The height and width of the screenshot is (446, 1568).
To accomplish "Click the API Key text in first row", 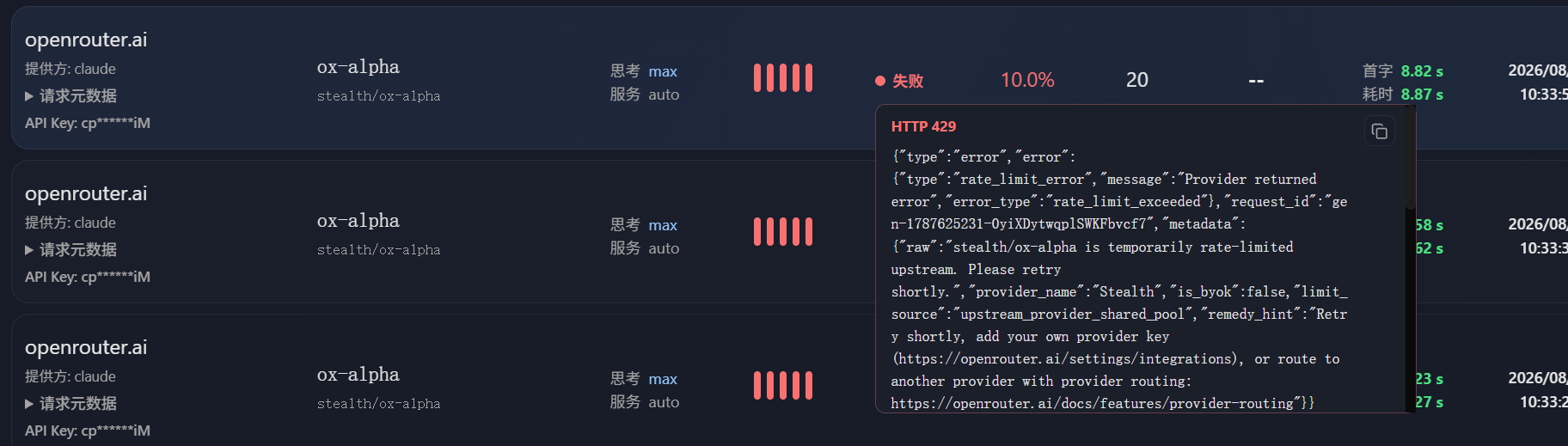I will [x=88, y=123].
